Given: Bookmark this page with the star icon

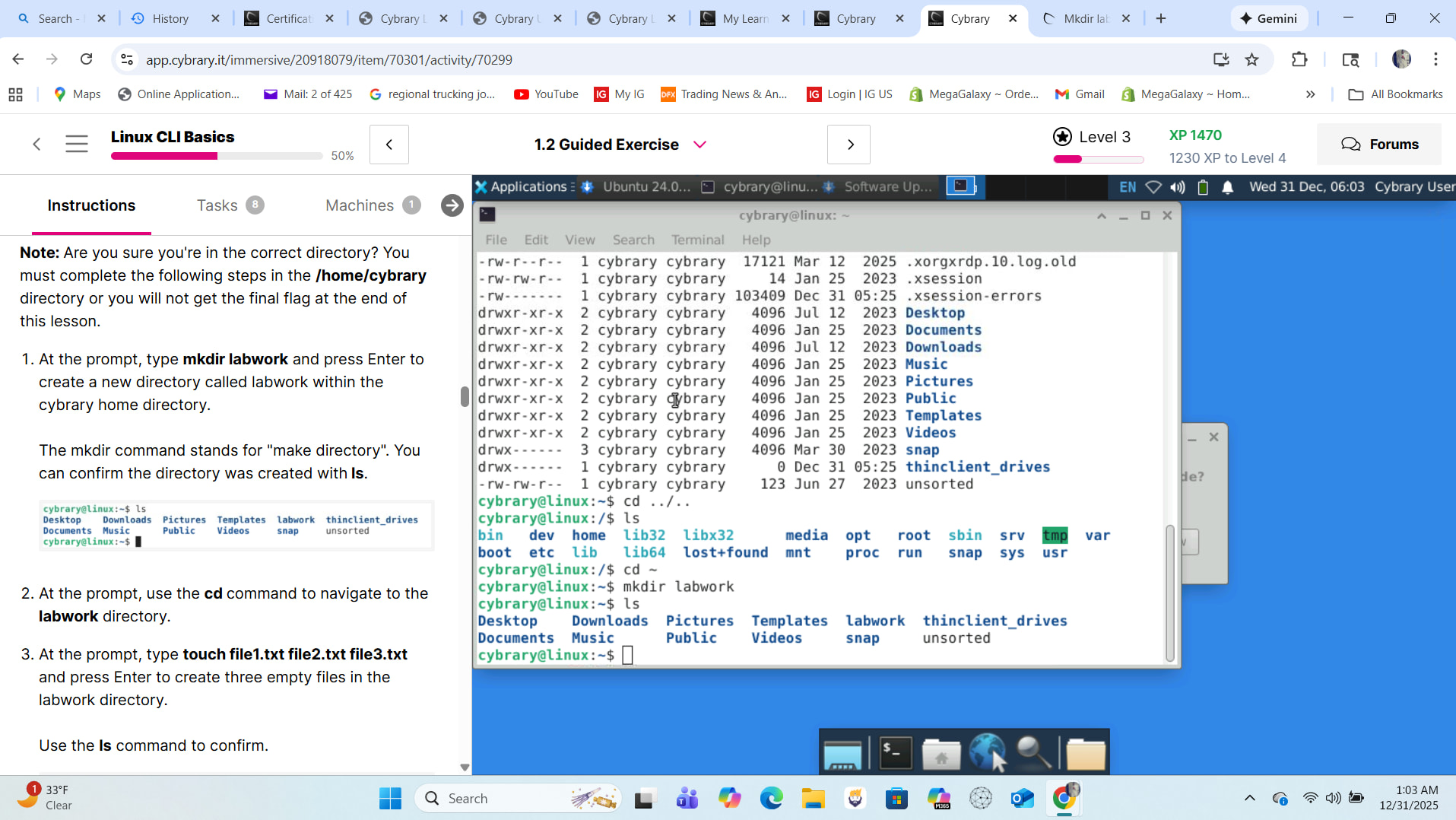Looking at the screenshot, I should pyautogui.click(x=1251, y=59).
